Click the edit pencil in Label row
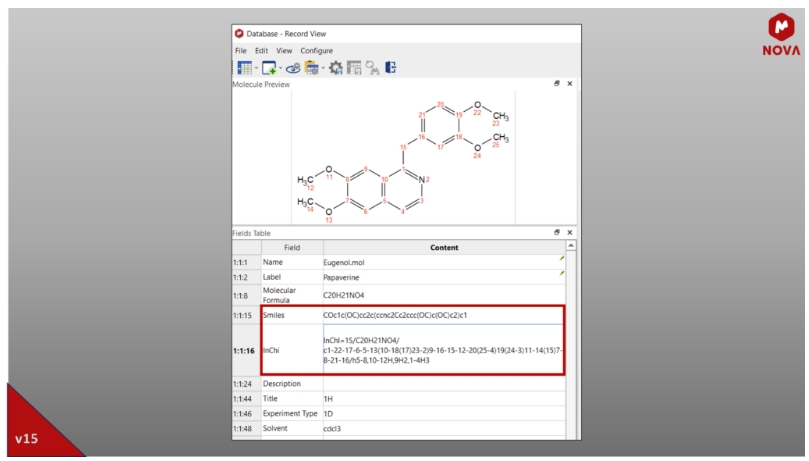The image size is (809, 461). 561,274
